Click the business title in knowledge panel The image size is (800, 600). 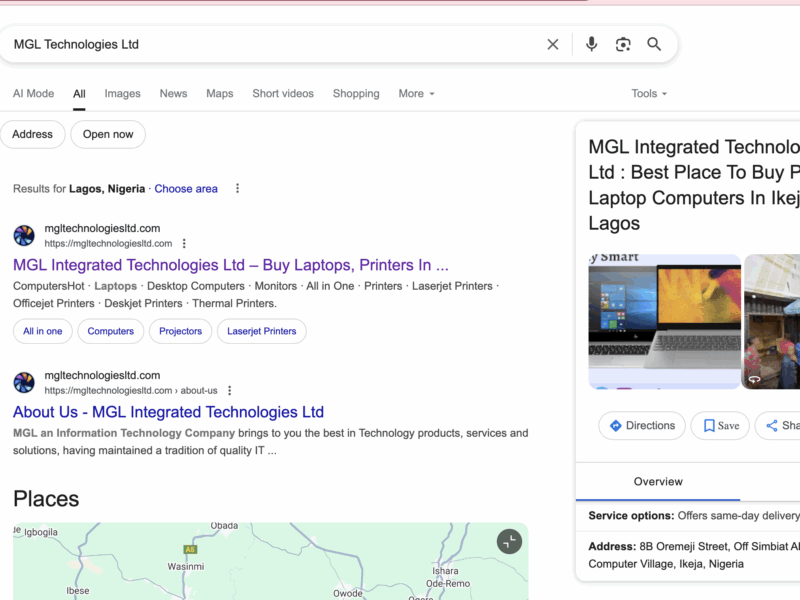[694, 185]
